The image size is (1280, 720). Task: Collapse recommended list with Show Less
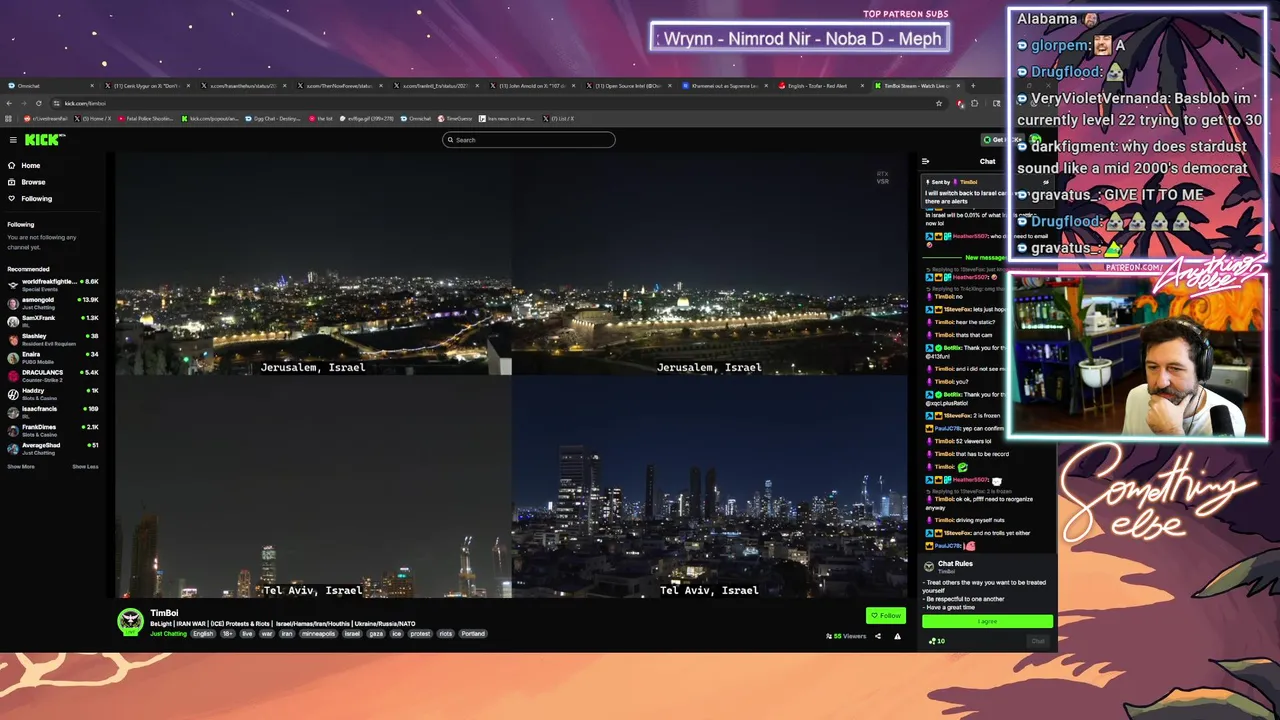[x=85, y=466]
